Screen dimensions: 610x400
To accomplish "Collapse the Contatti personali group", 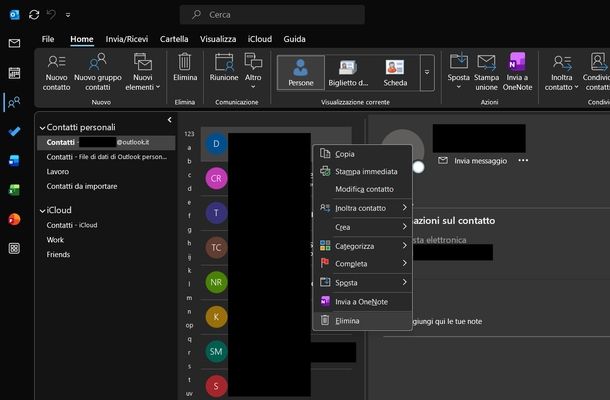I will (42, 128).
